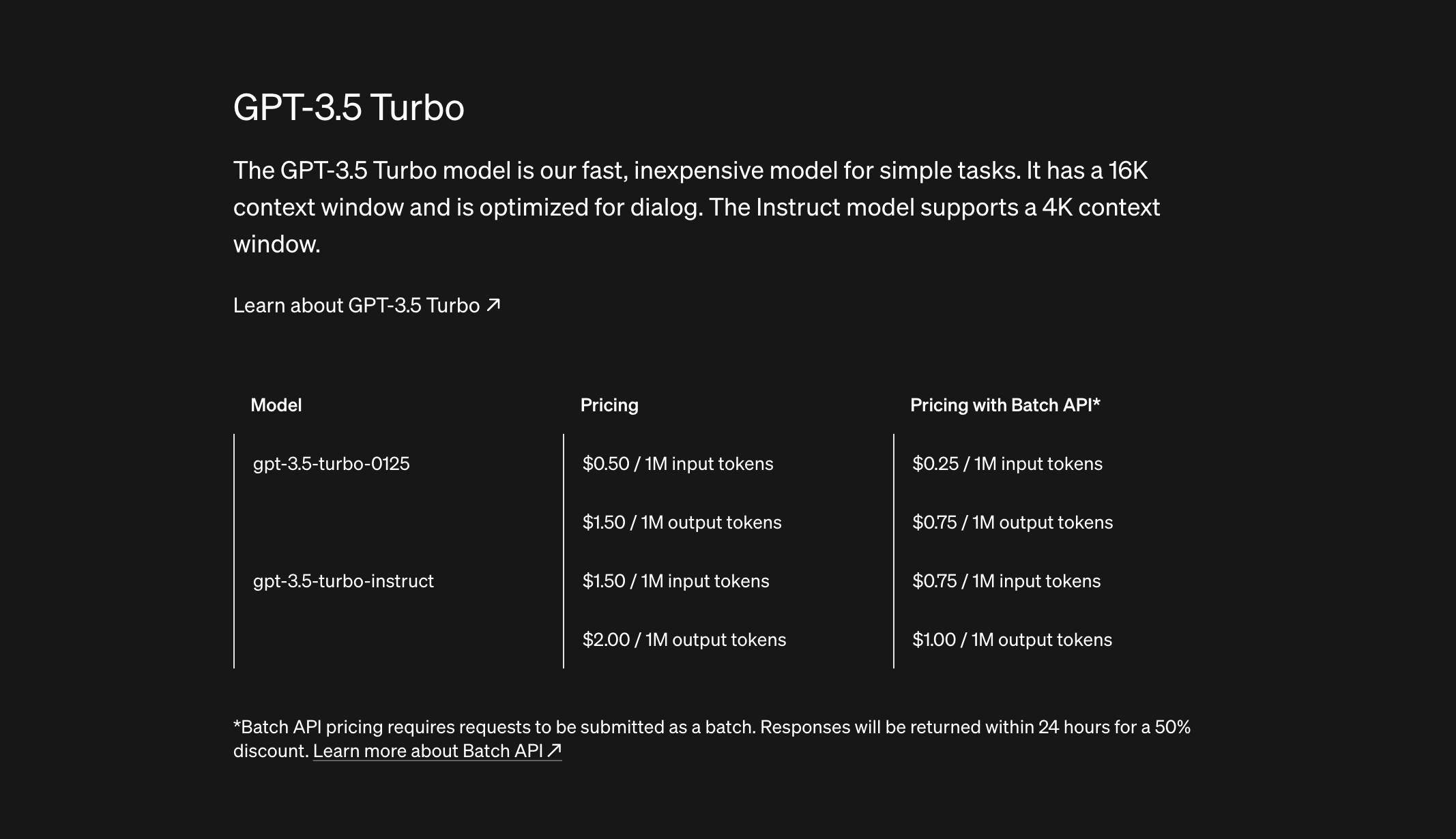Click the $1.50 / 1M input tokens price

point(675,581)
